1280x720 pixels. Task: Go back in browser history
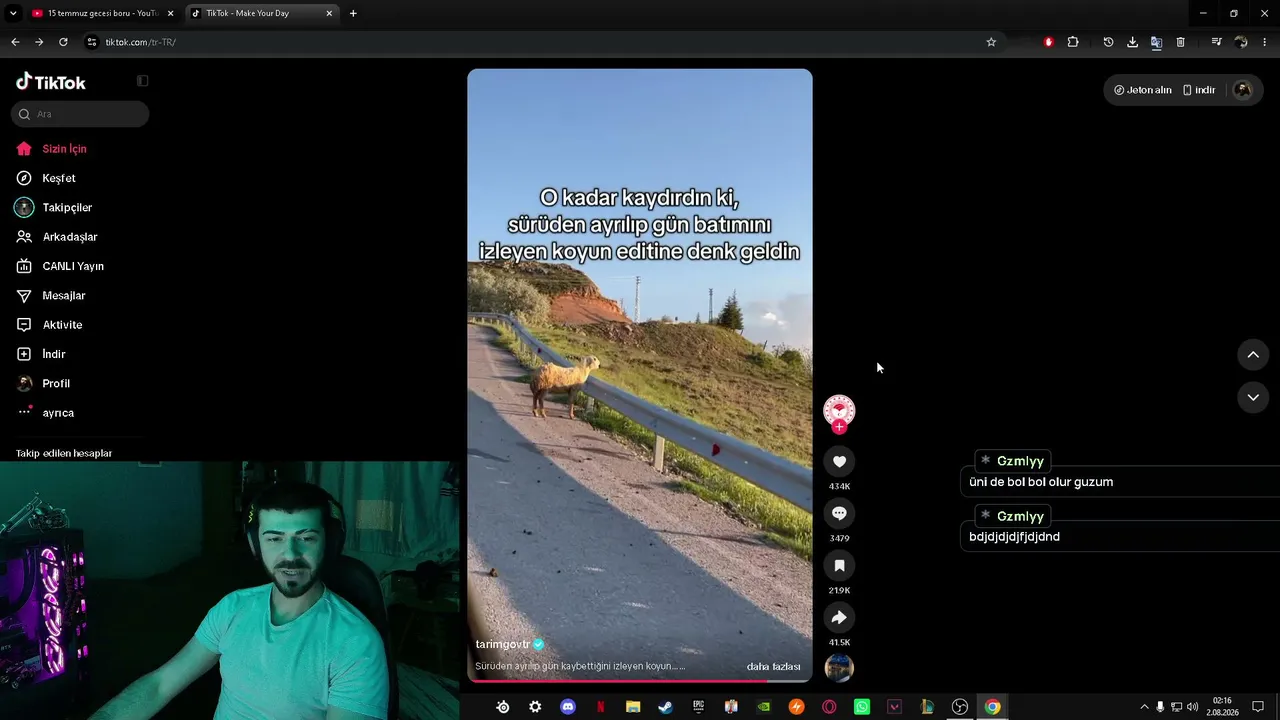15,42
